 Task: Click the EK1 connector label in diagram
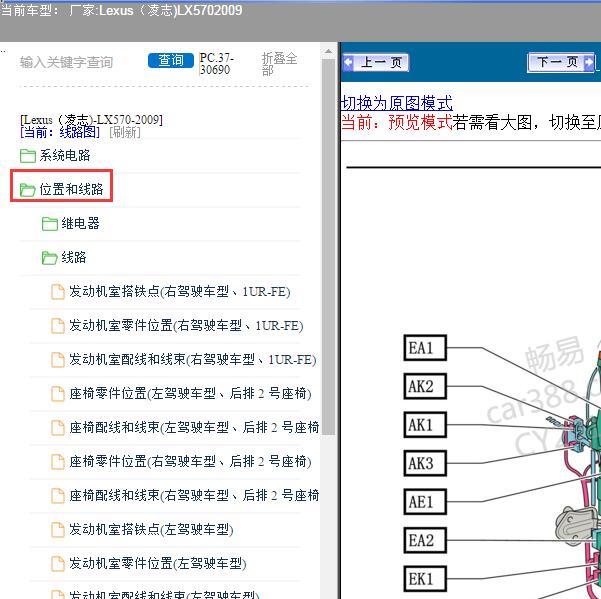pyautogui.click(x=425, y=579)
